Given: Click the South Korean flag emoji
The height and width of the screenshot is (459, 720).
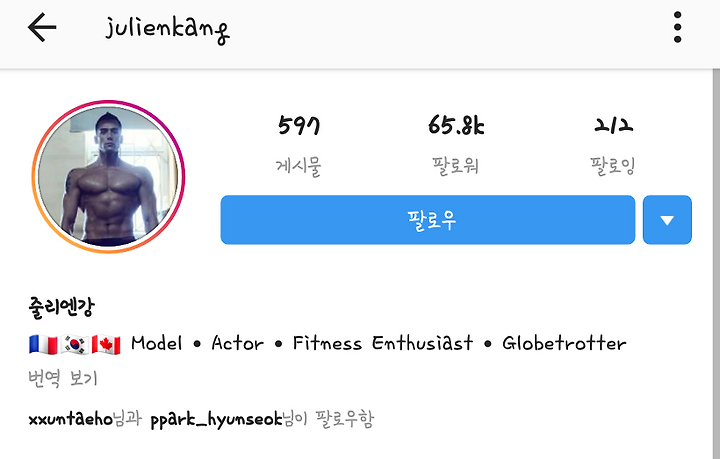Looking at the screenshot, I should coord(75,345).
